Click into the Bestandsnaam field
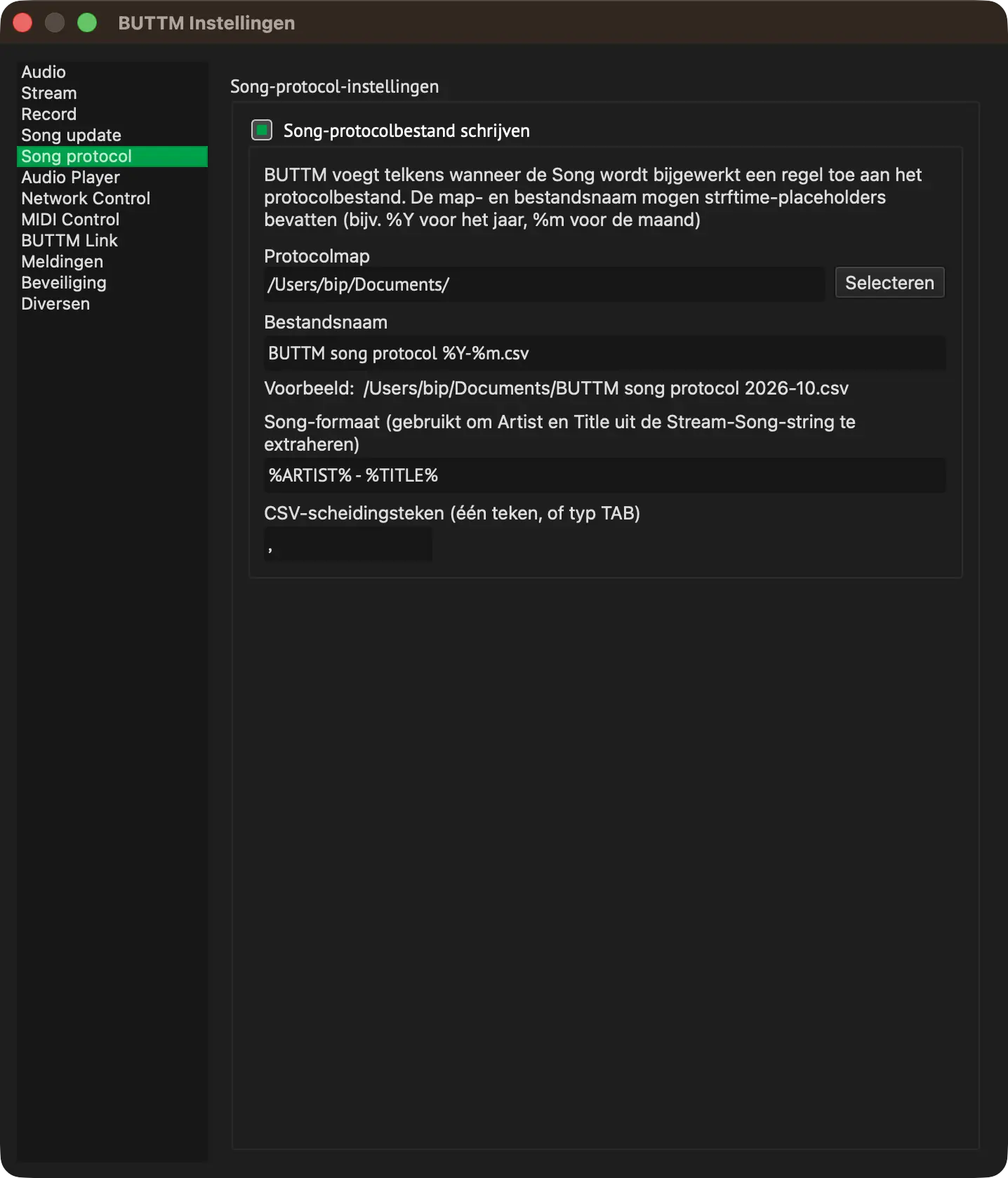 tap(604, 353)
